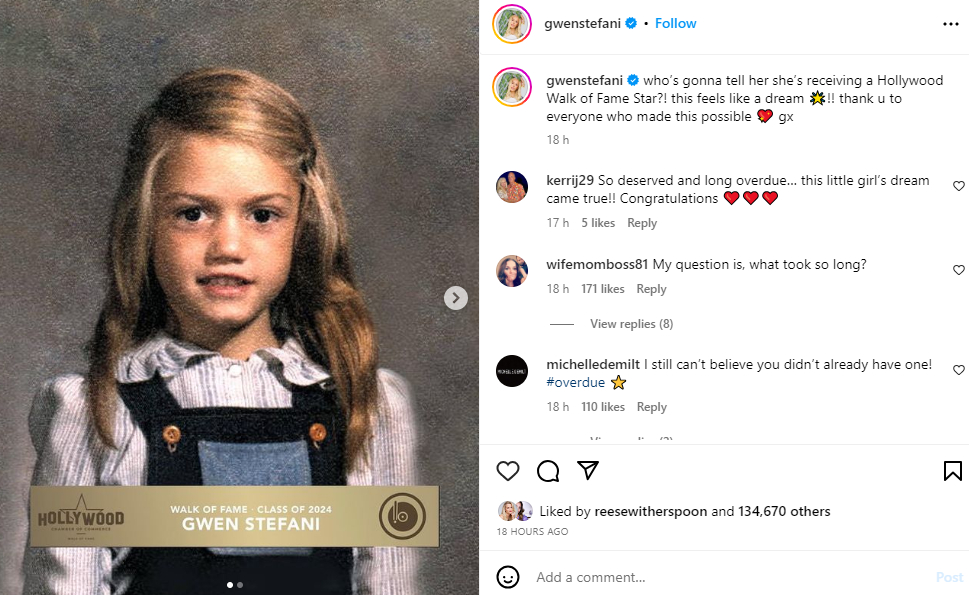This screenshot has width=969, height=595.
Task: View the 171 likes on wifemomboss81's comment
Action: click(x=603, y=289)
